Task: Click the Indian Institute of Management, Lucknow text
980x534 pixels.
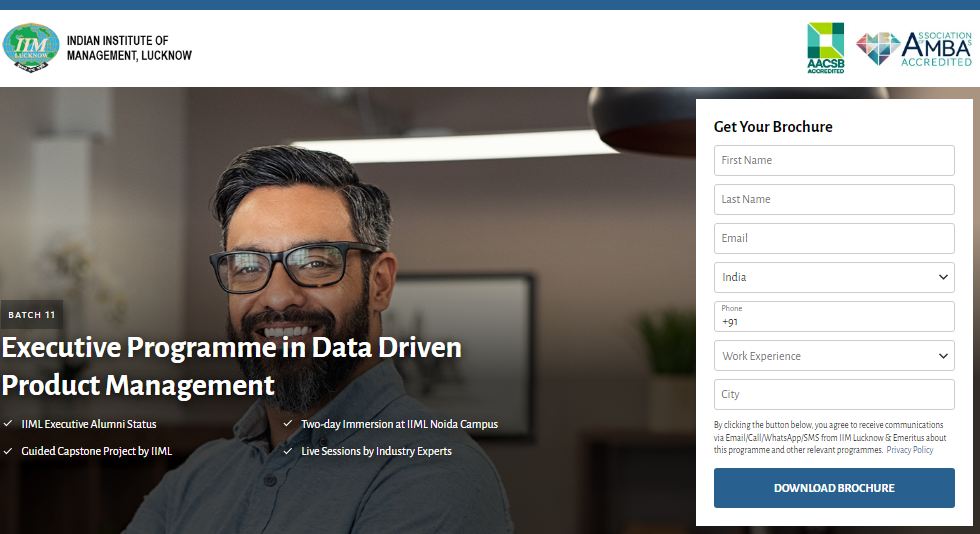Action: tap(129, 48)
